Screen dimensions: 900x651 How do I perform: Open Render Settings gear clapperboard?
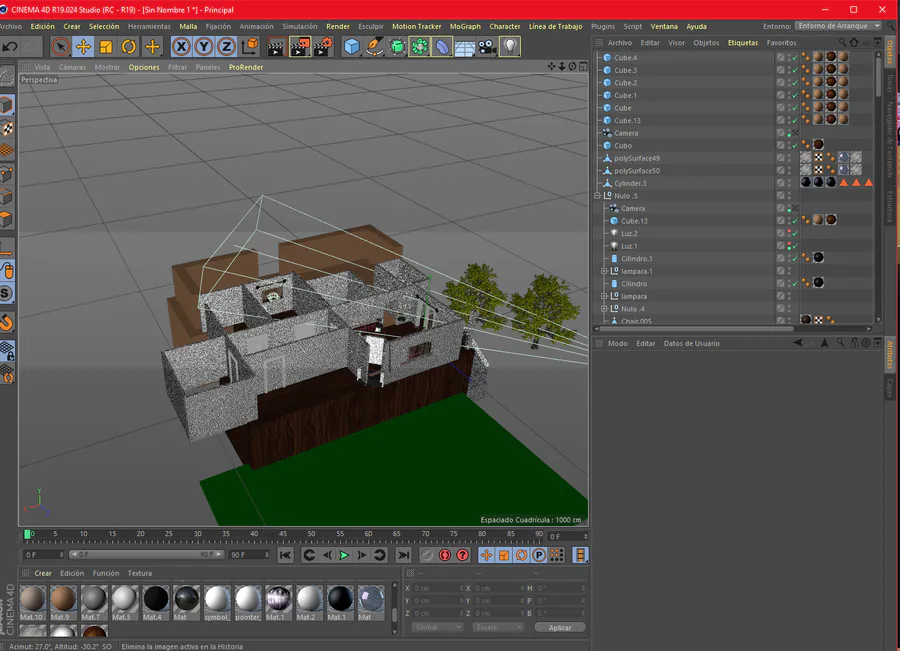click(x=323, y=46)
